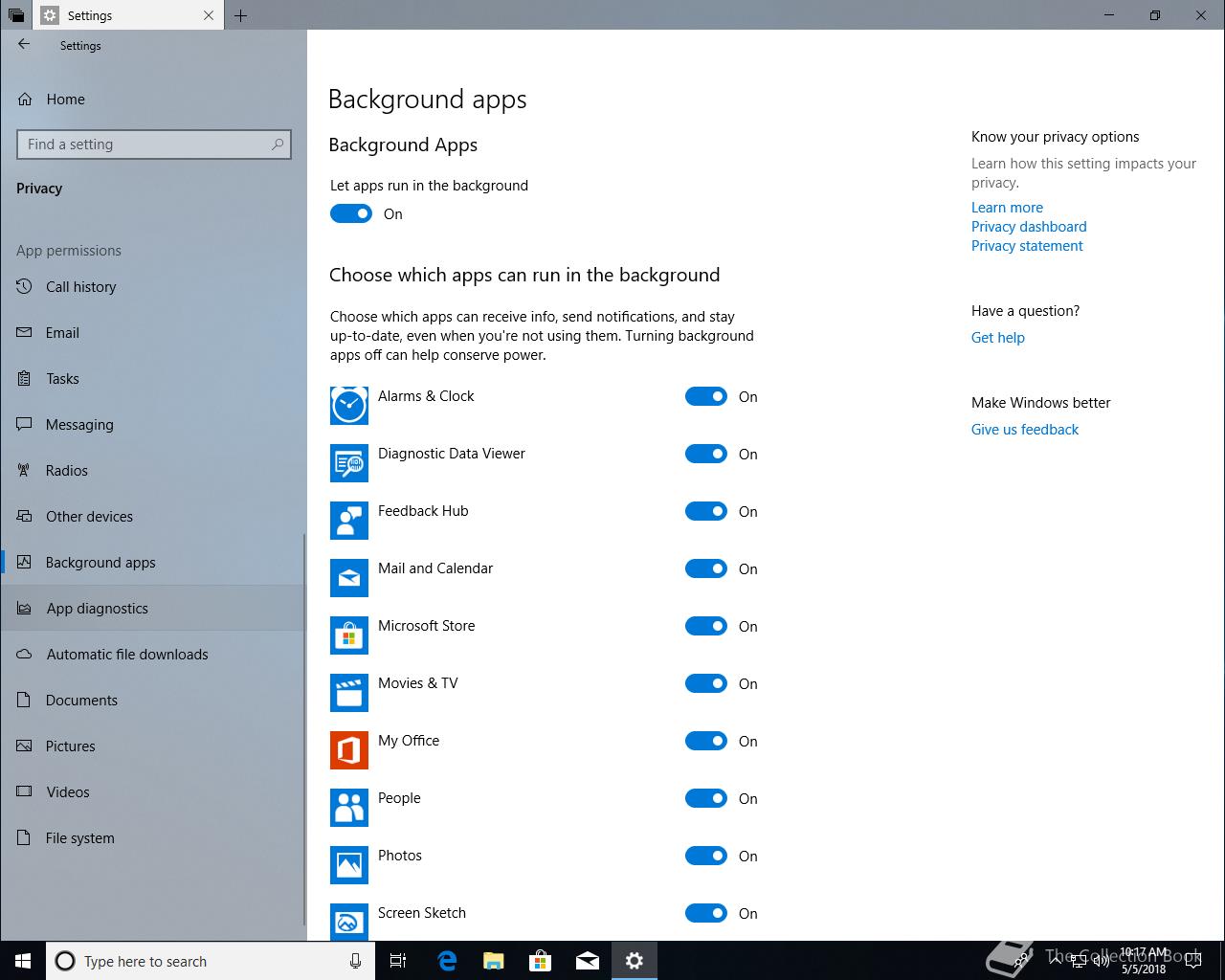Viewport: 1225px width, 980px height.
Task: Click the taskbar clock showing 5/5/2018
Action: [x=1144, y=961]
